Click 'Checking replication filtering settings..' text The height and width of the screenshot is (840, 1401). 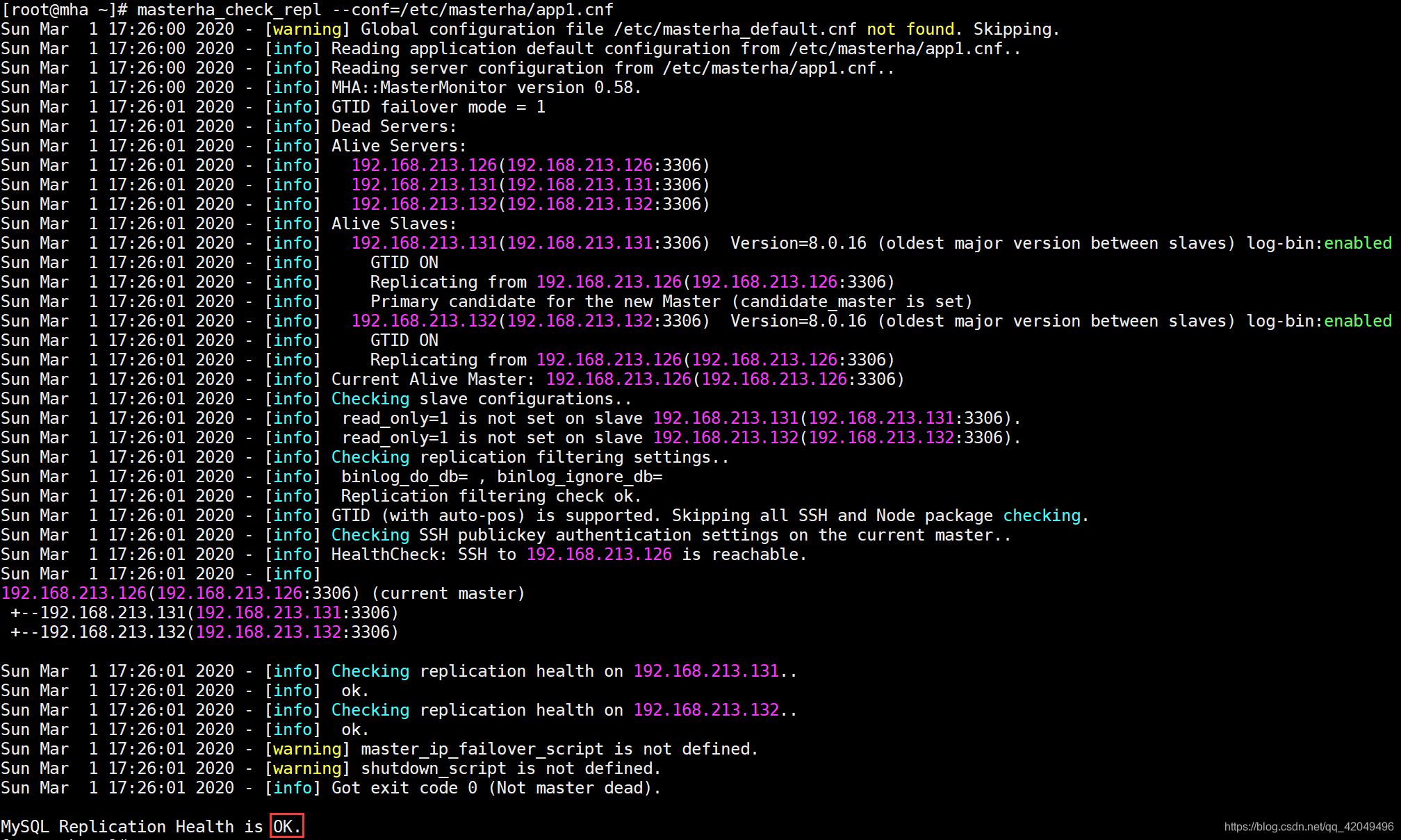(530, 457)
